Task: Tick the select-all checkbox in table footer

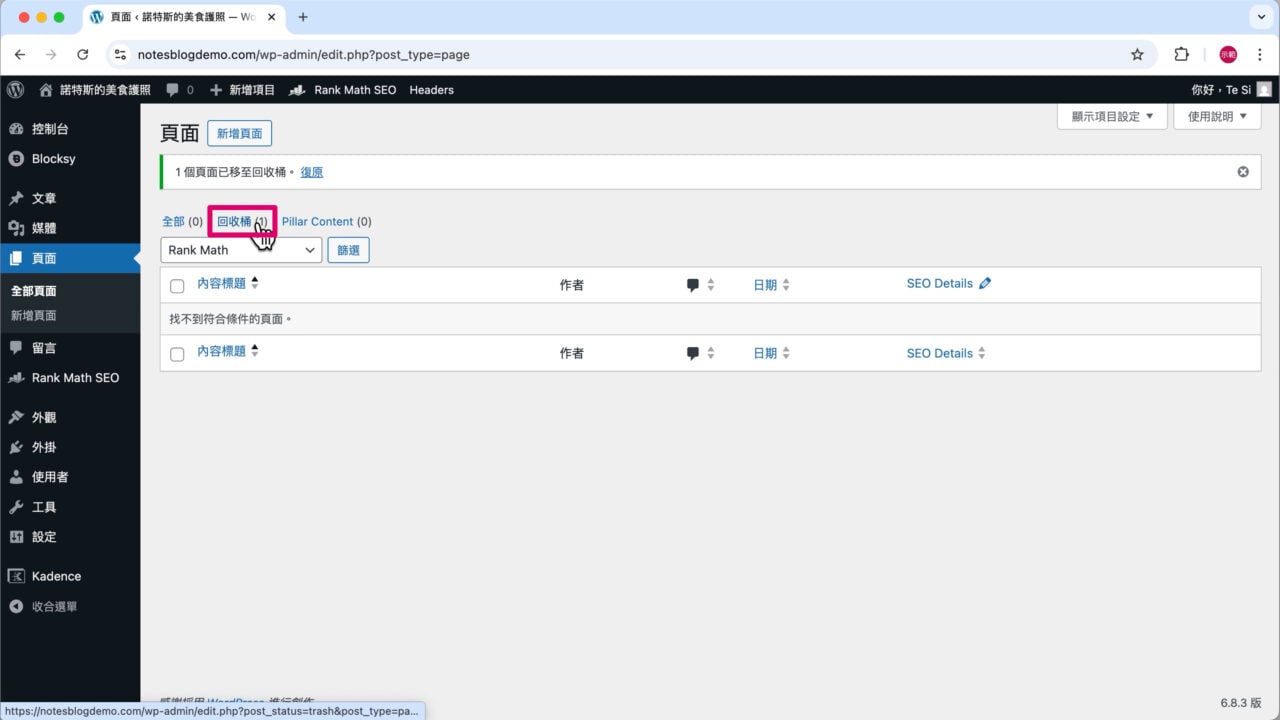Action: [177, 354]
